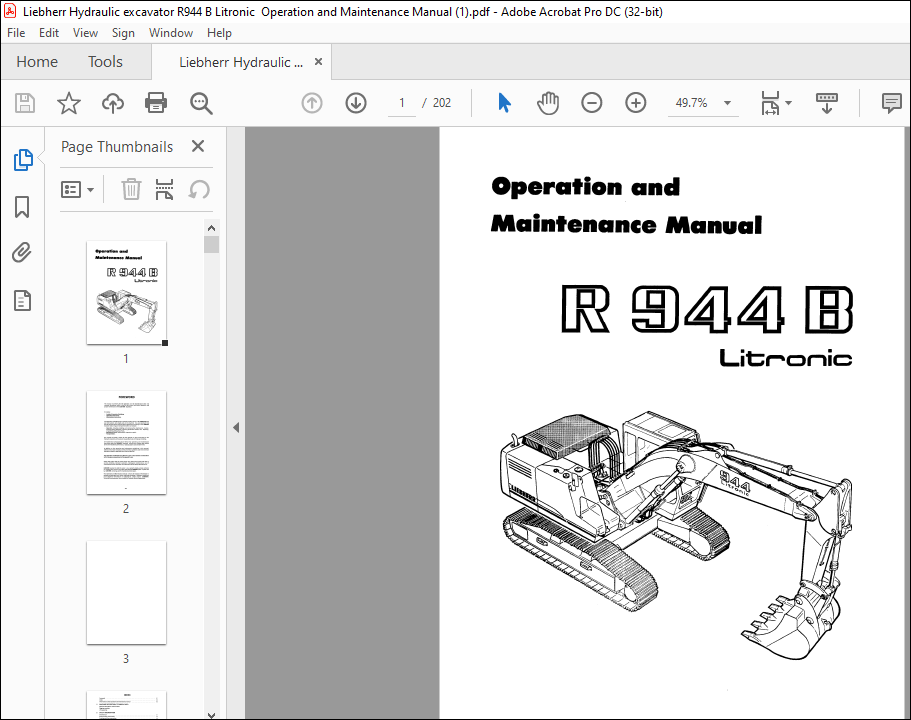This screenshot has width=911, height=720.
Task: Click the Adobe Acrobat title bar icon
Action: point(10,11)
